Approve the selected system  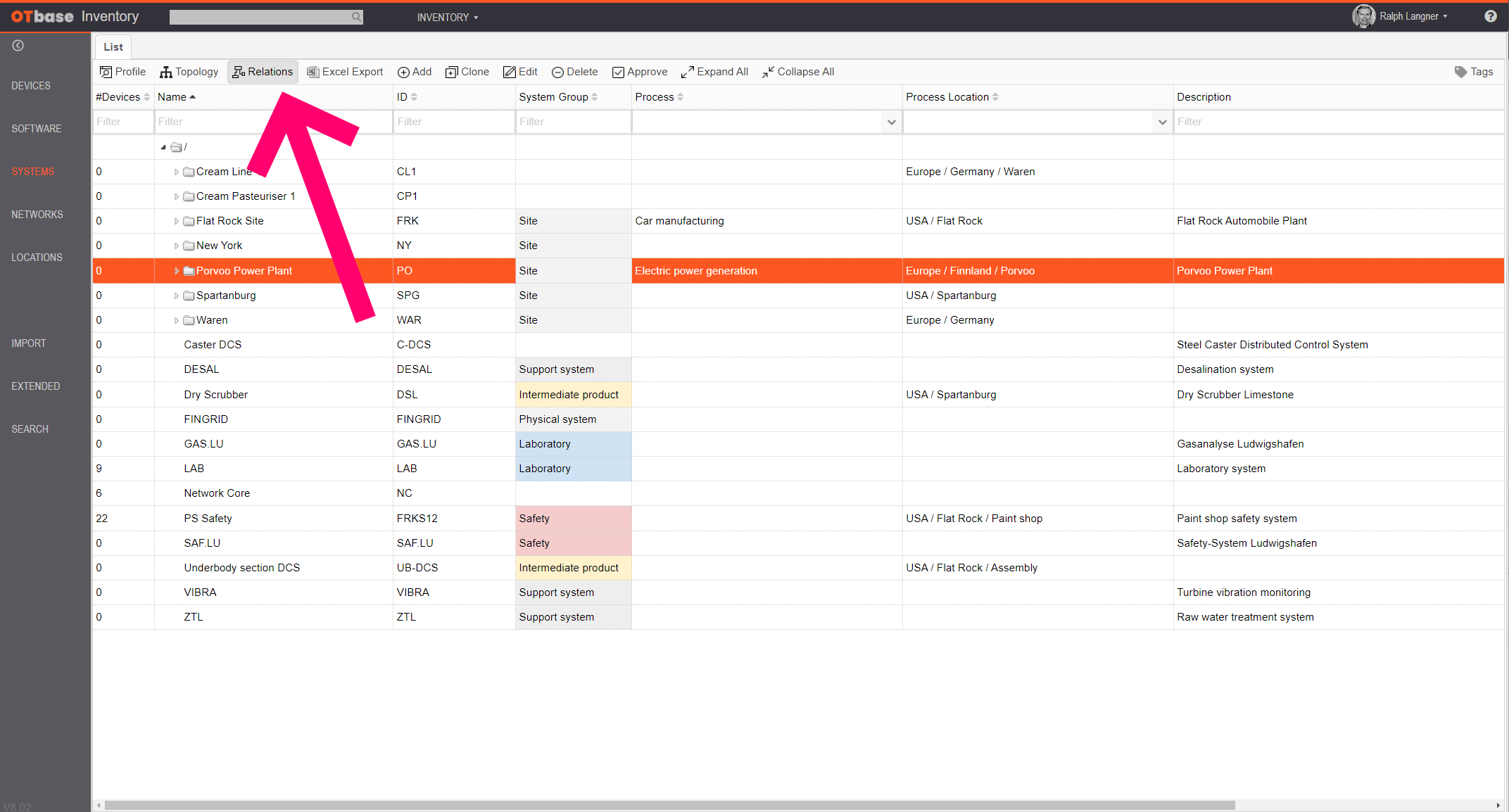(640, 72)
